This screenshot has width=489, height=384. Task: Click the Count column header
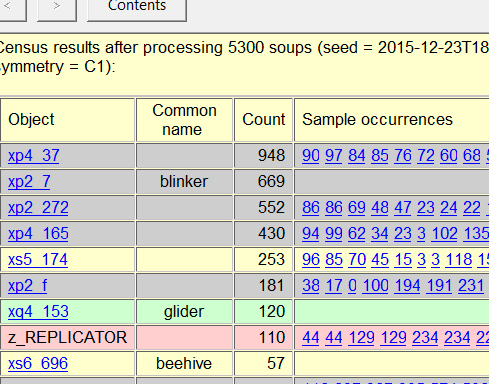pos(263,120)
